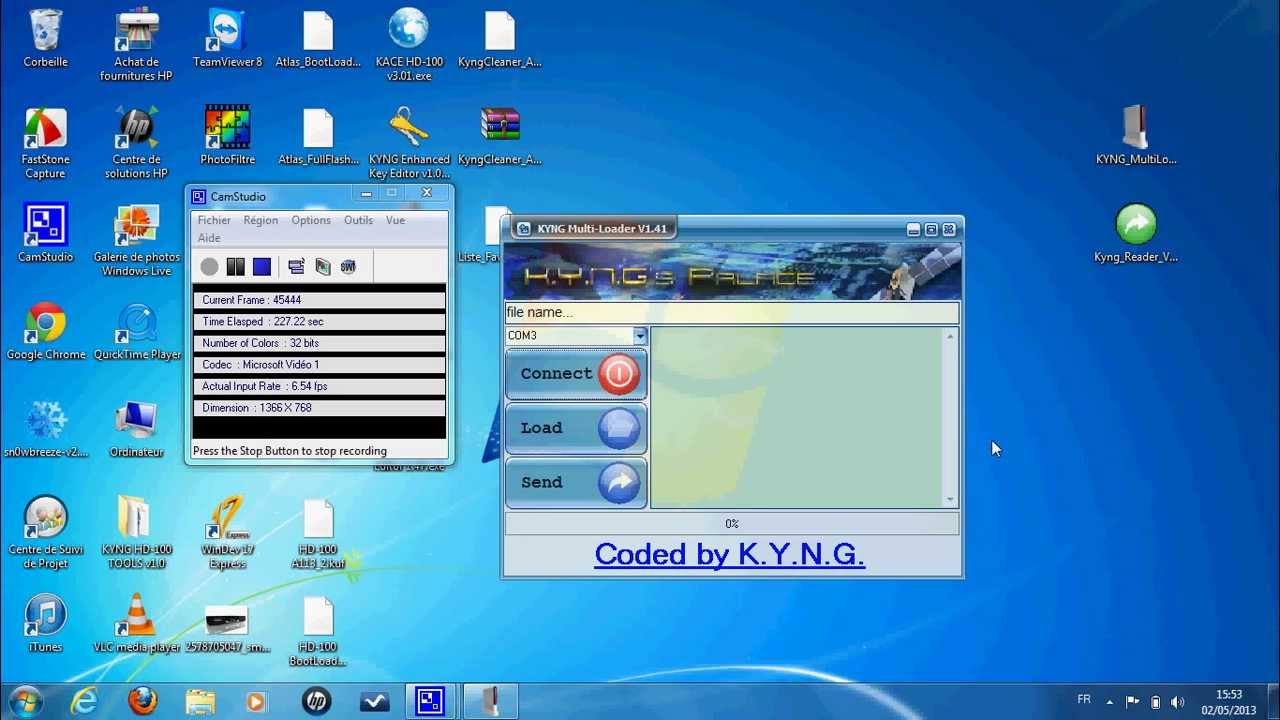Open the Options menu in CamStudio
Screen dimensions: 1280x720
click(x=311, y=220)
